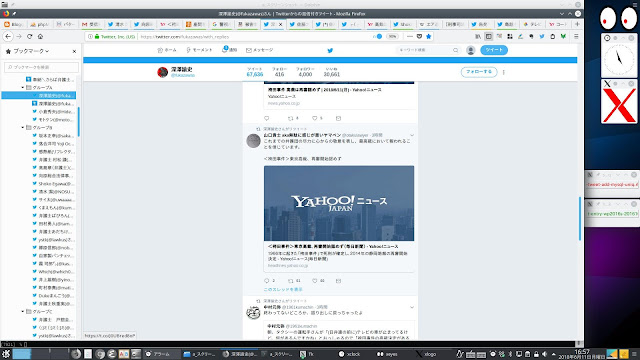The image size is (640, 360).
Task: Click the Pocket save icon in the address bar
Action: pyautogui.click(x=419, y=36)
